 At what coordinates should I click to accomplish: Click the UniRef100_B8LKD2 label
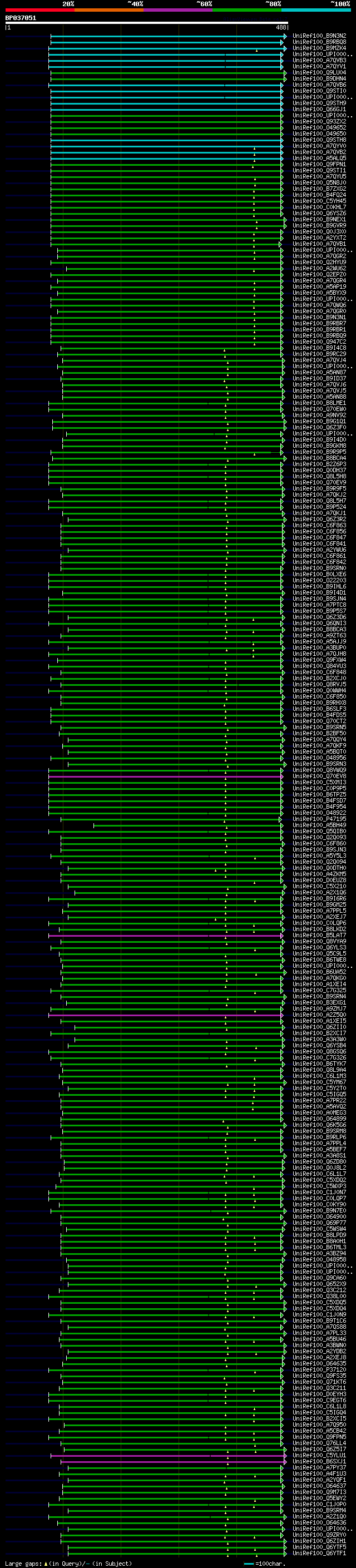(319, 929)
